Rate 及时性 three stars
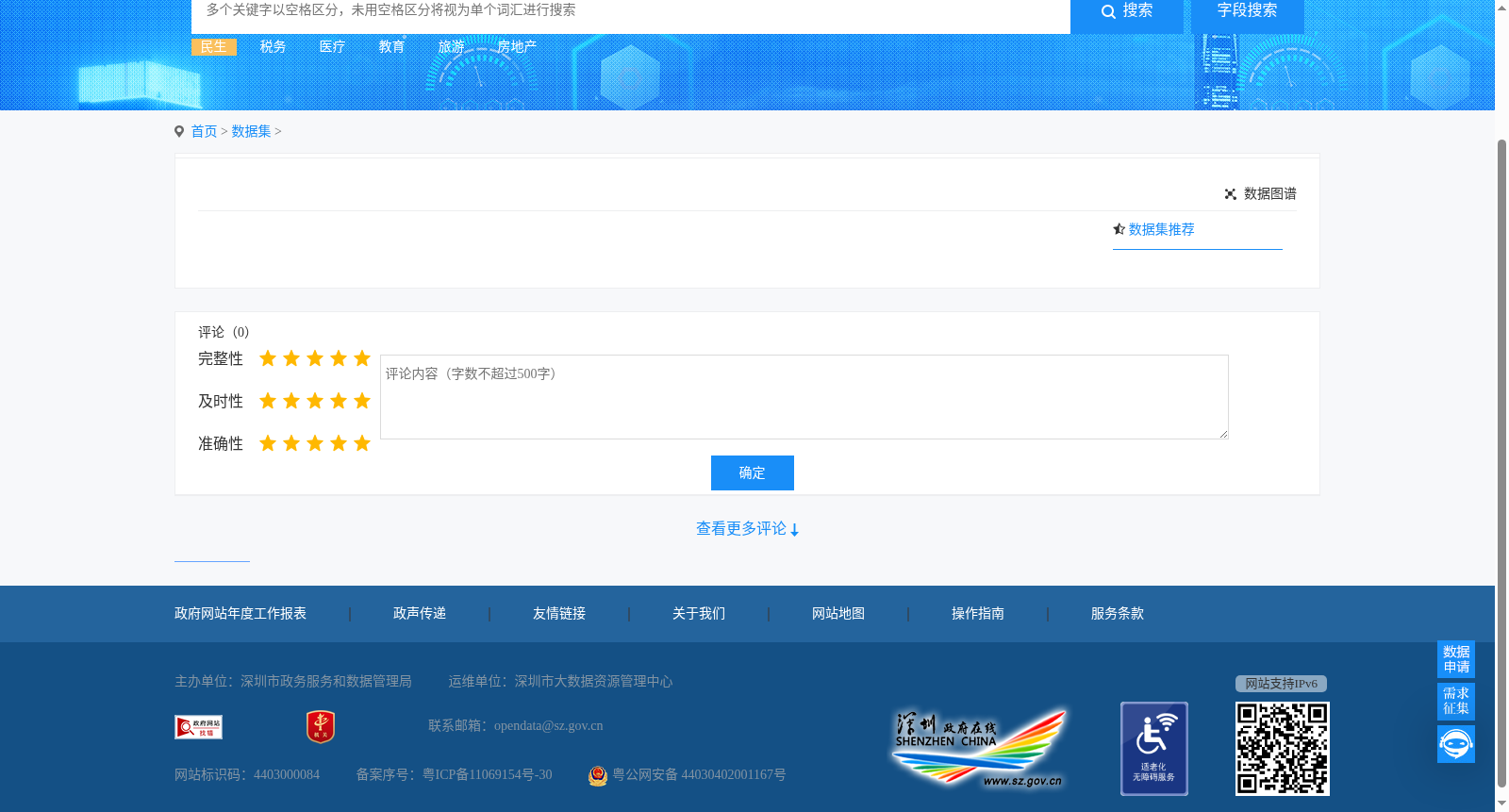This screenshot has height=812, width=1509. [315, 401]
